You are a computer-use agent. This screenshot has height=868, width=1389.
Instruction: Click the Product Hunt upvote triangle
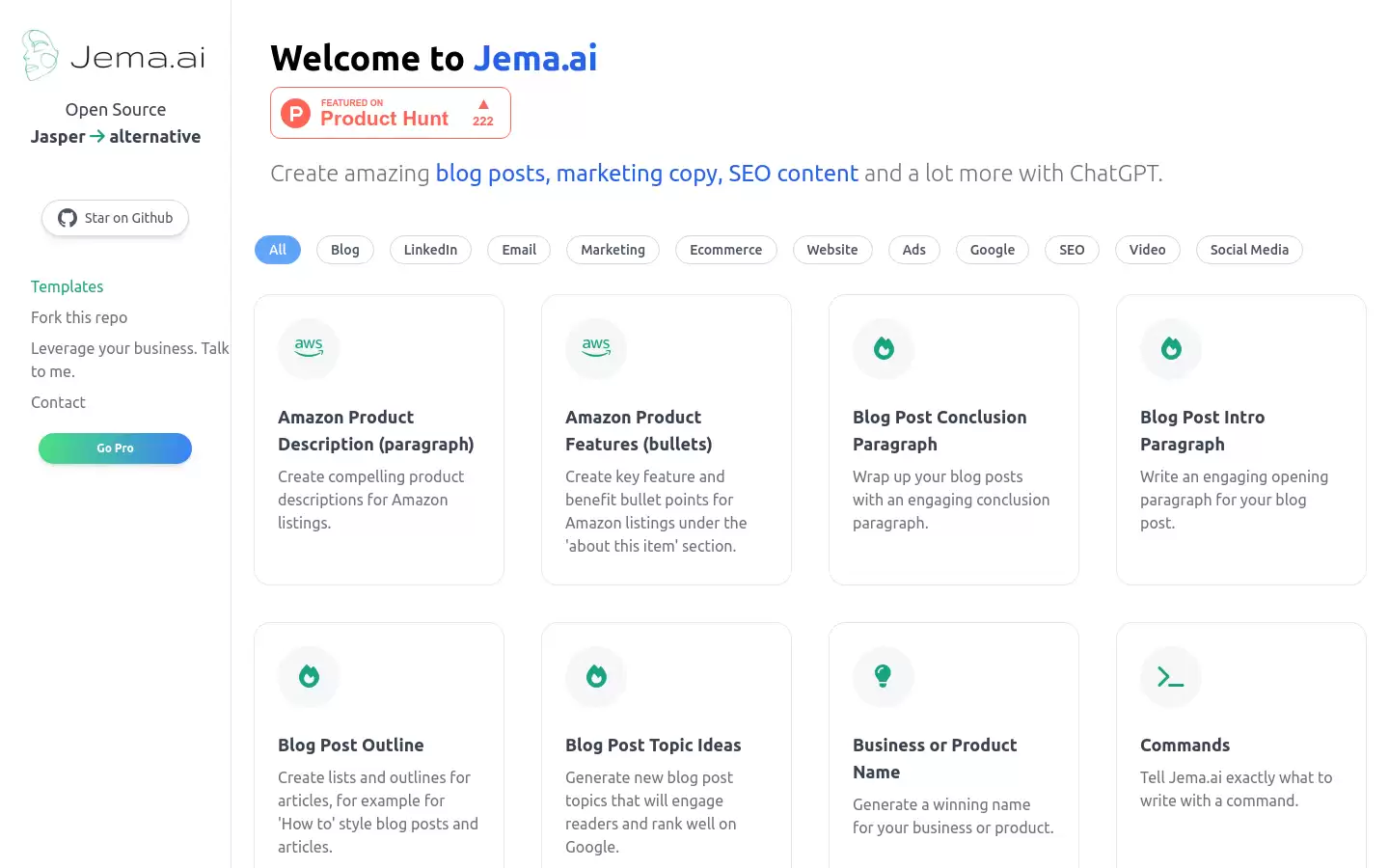pyautogui.click(x=483, y=104)
